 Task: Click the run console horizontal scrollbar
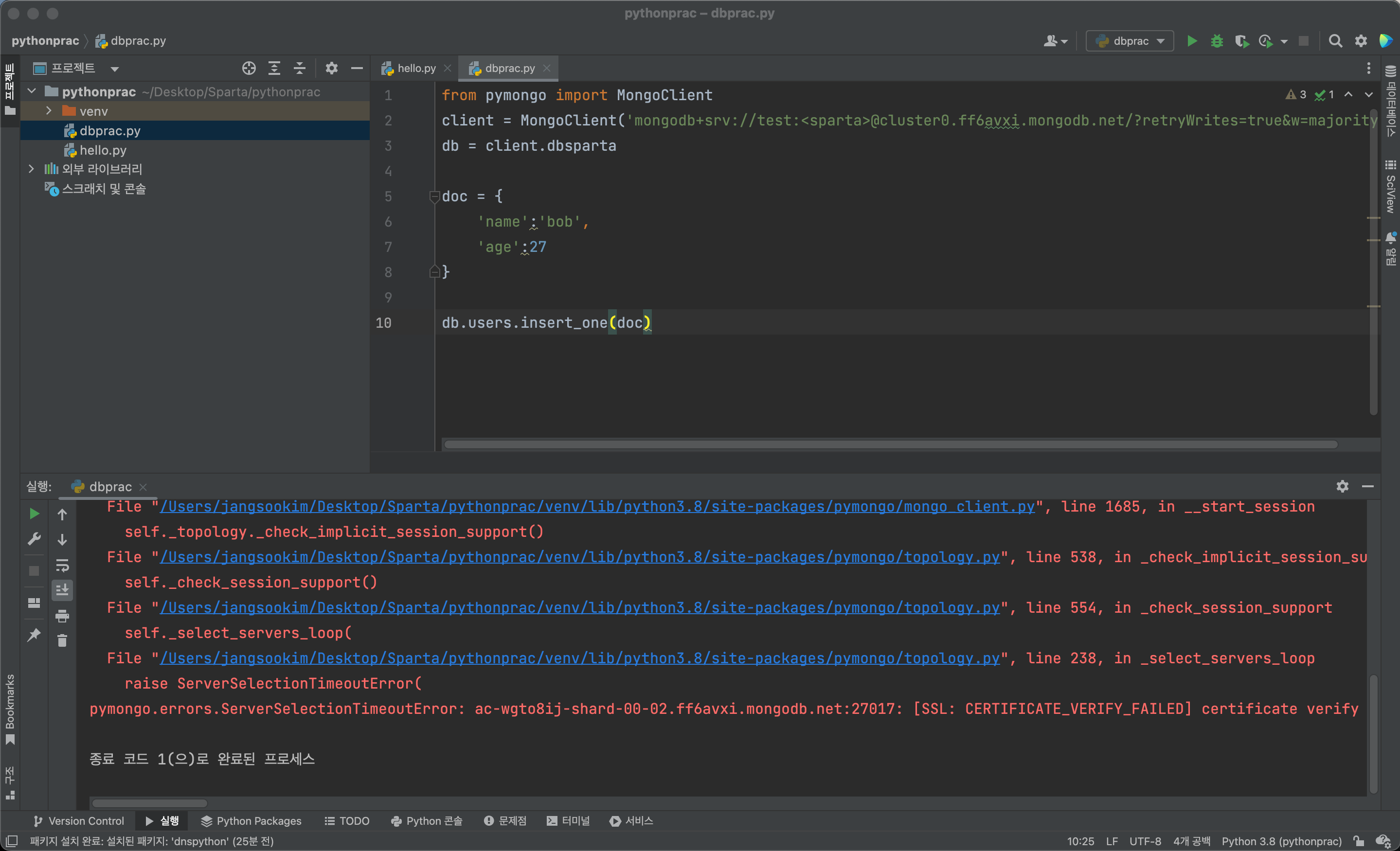150,803
